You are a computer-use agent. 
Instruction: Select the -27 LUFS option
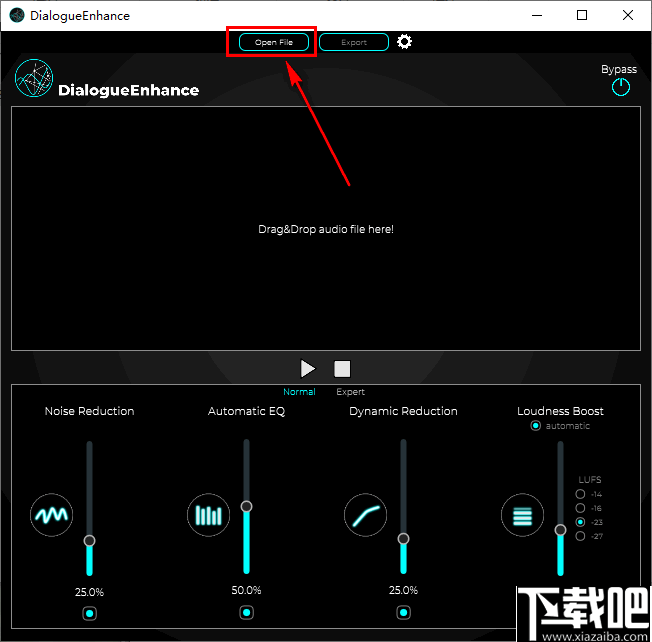coord(580,536)
